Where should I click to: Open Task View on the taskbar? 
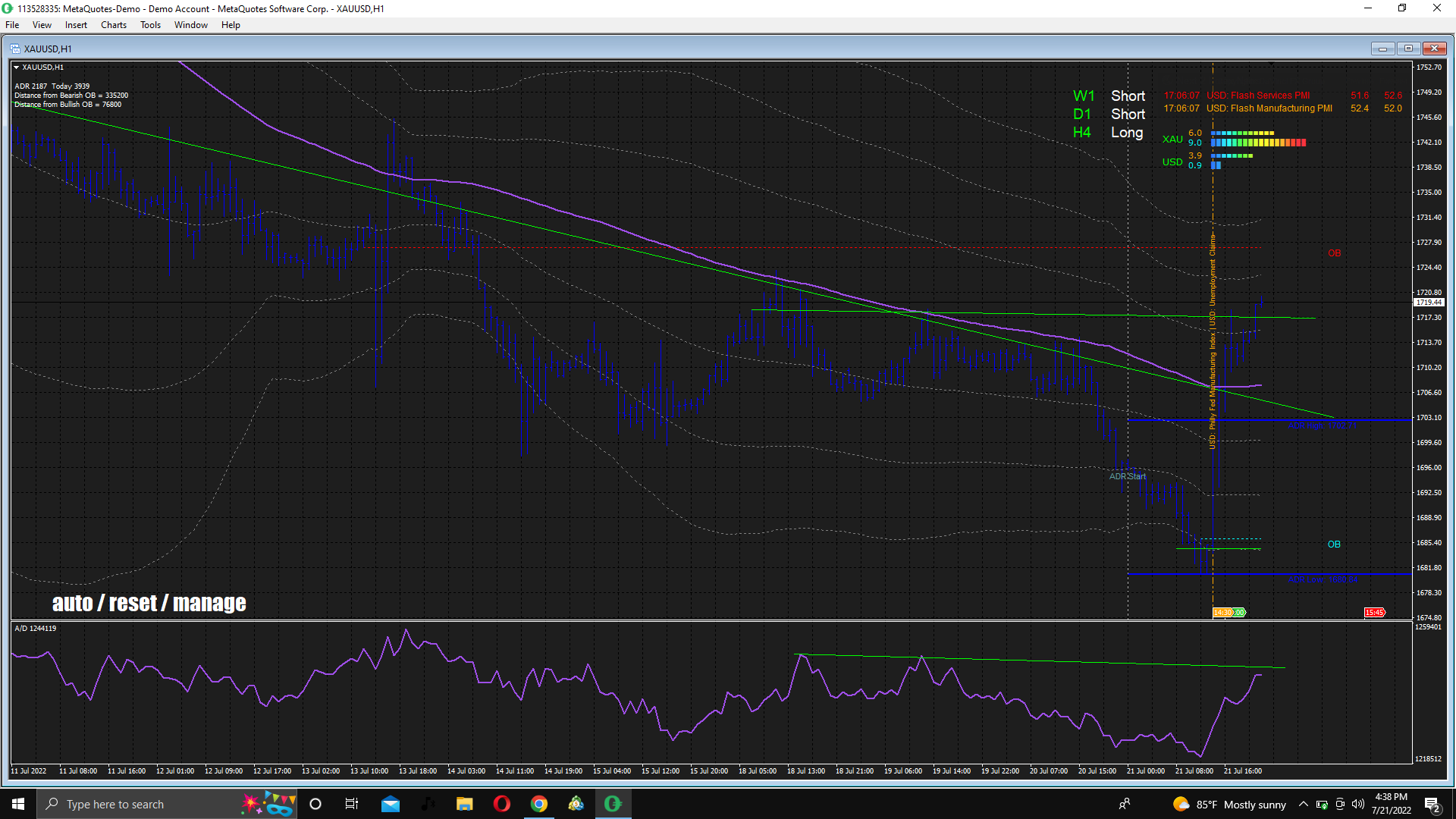[x=351, y=804]
